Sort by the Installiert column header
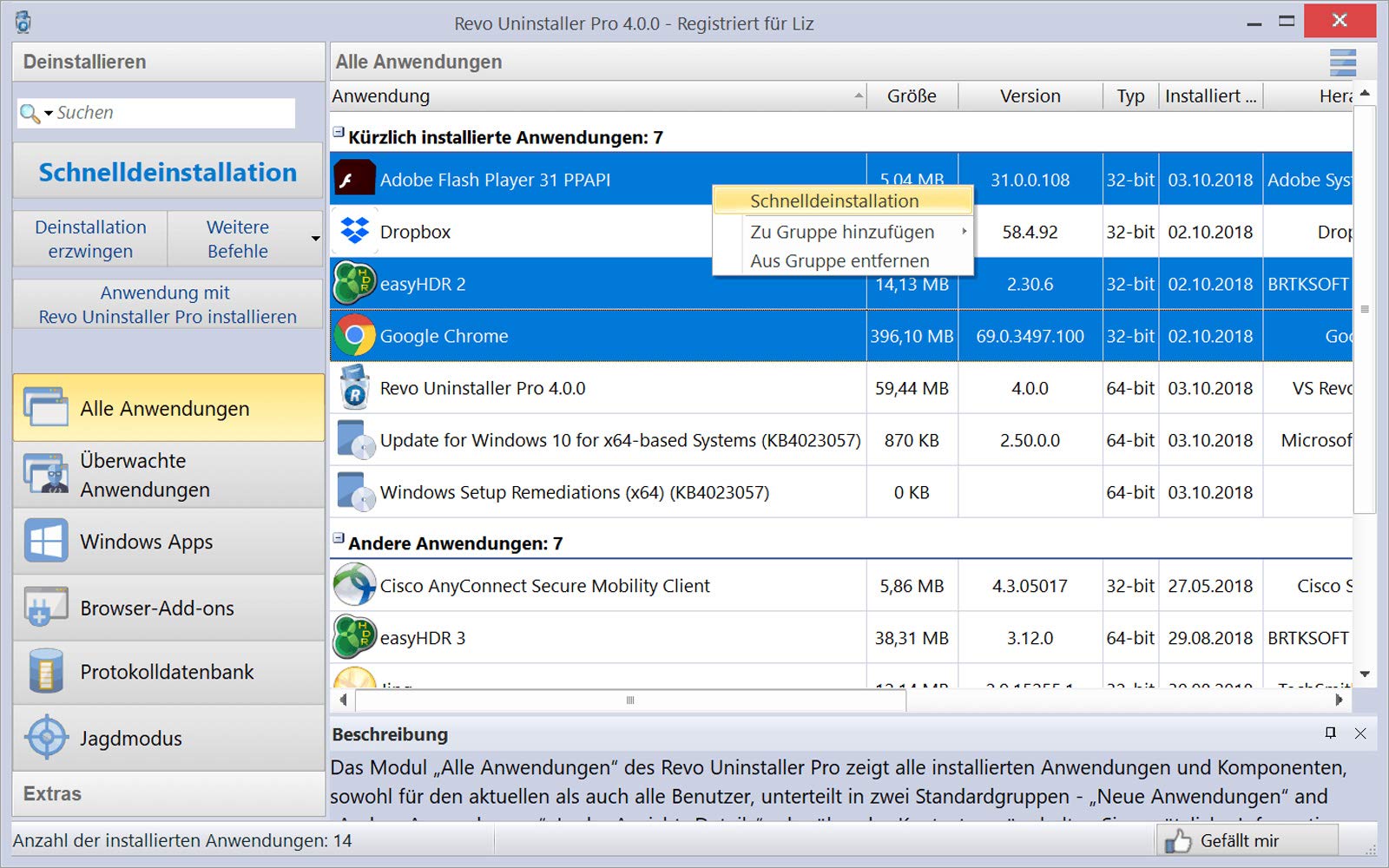Screen dimensions: 1389x868 click(x=1210, y=95)
